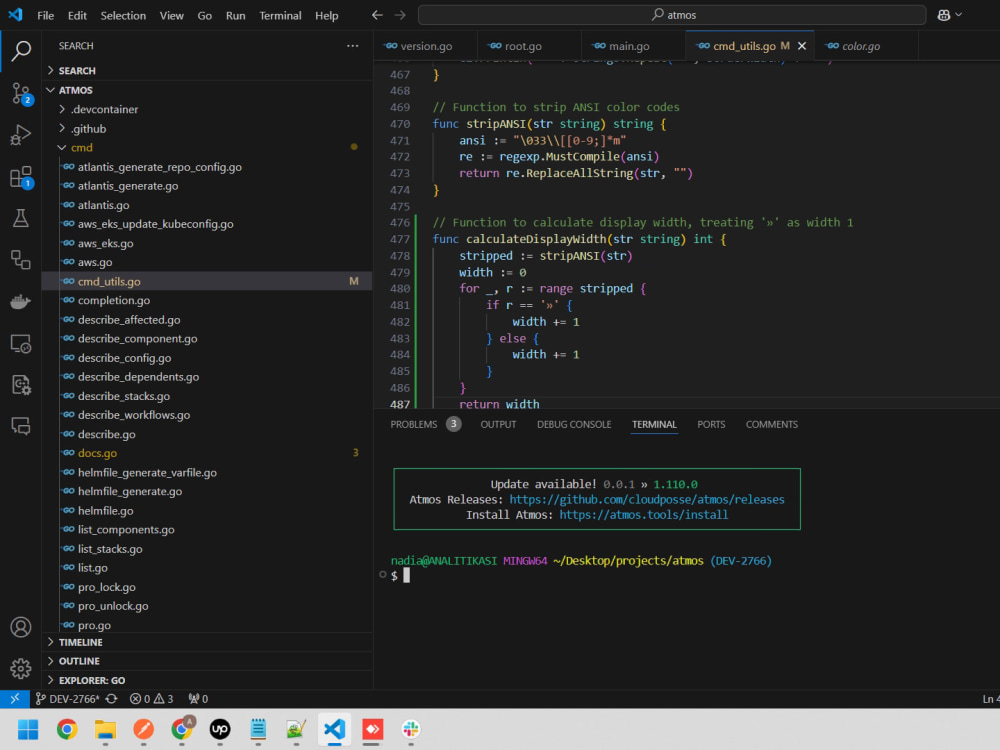
Task: Expand the .devcontainer folder
Action: [105, 110]
